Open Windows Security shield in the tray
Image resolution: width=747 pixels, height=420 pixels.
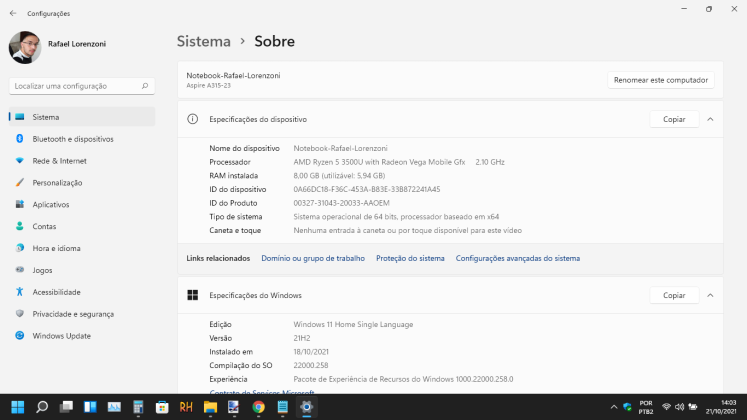pos(627,407)
